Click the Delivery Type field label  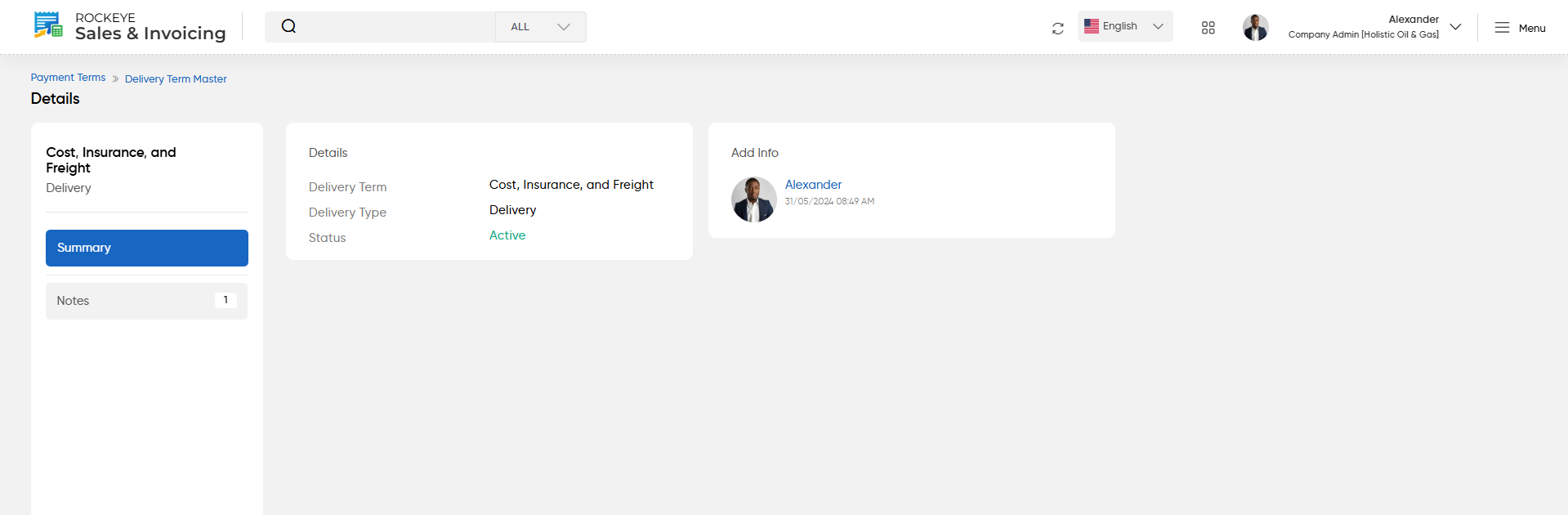347,213
